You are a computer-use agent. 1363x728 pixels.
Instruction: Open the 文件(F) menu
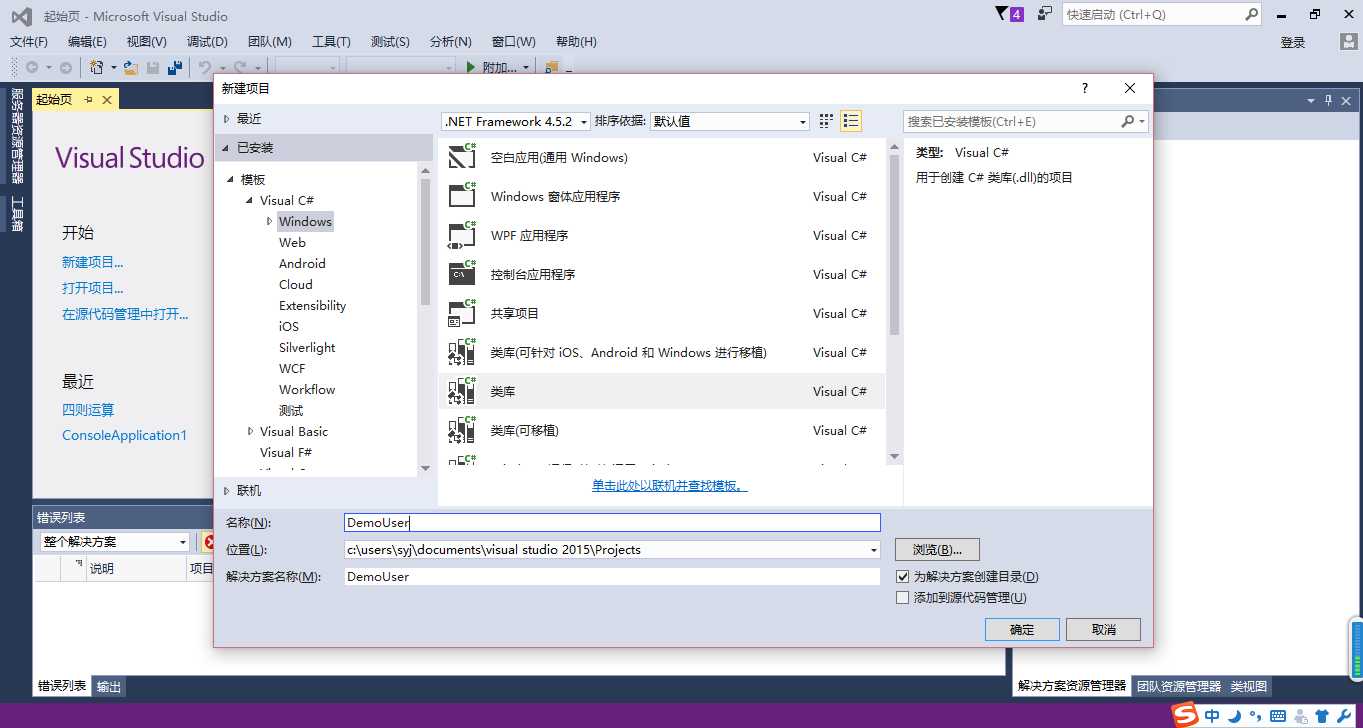pos(29,42)
